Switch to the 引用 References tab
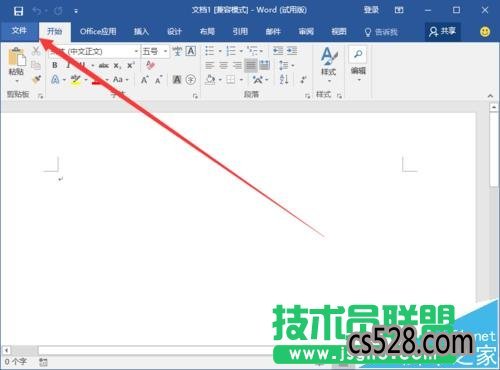Screen dimensions: 500x370 pyautogui.click(x=240, y=32)
